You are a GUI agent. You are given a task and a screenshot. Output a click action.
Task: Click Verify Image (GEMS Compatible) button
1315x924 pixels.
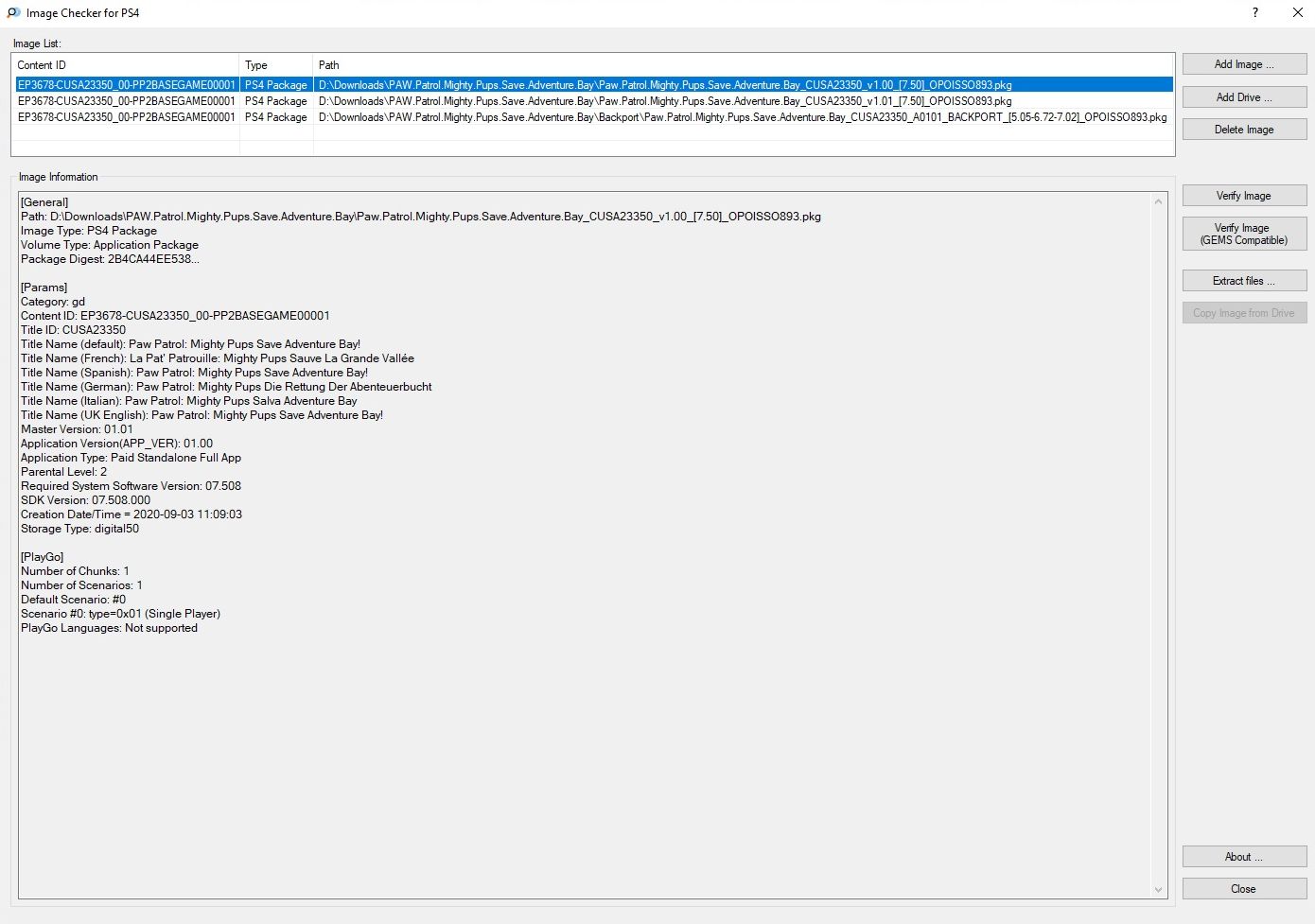click(x=1244, y=234)
